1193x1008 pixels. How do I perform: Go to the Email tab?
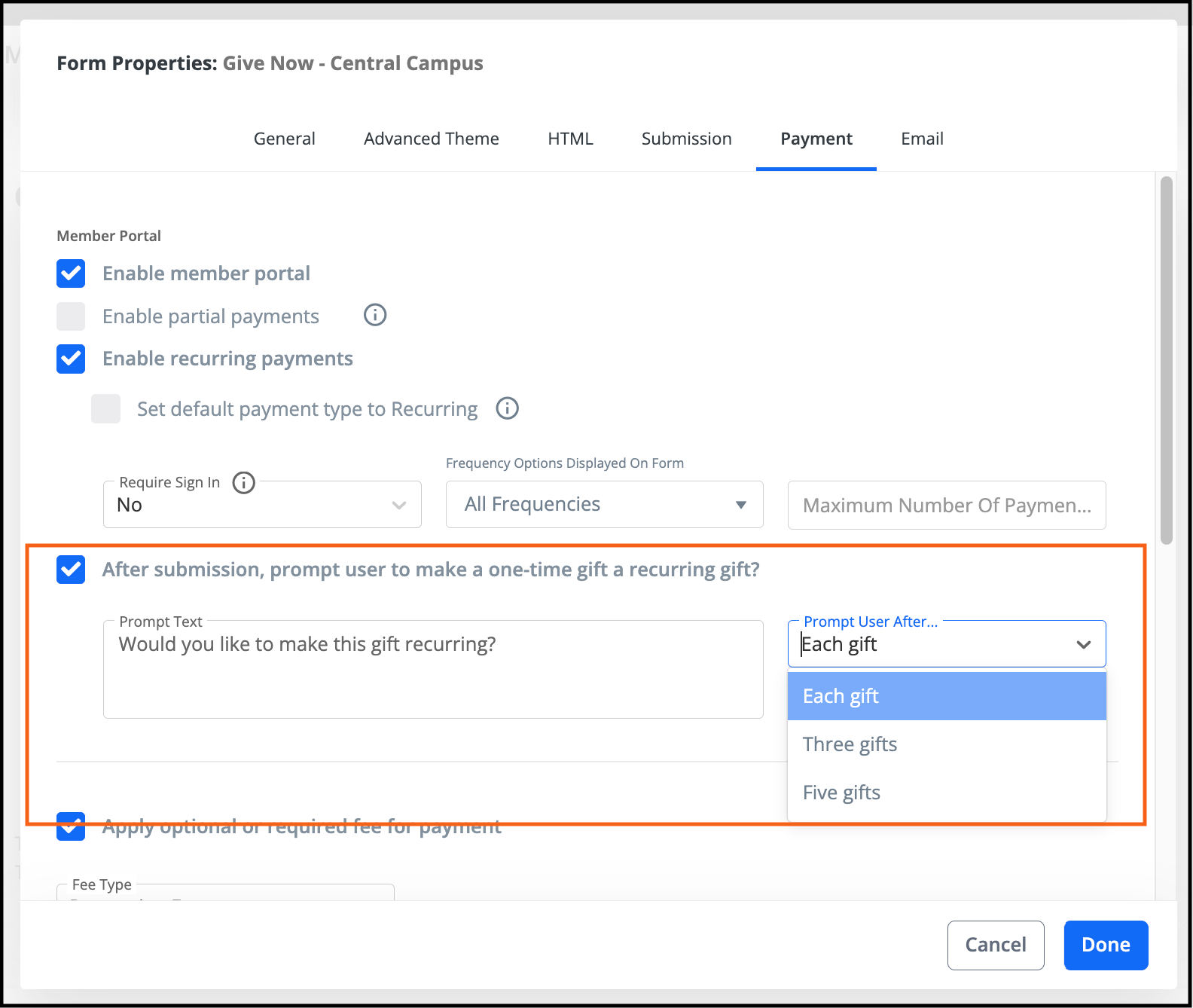point(922,139)
